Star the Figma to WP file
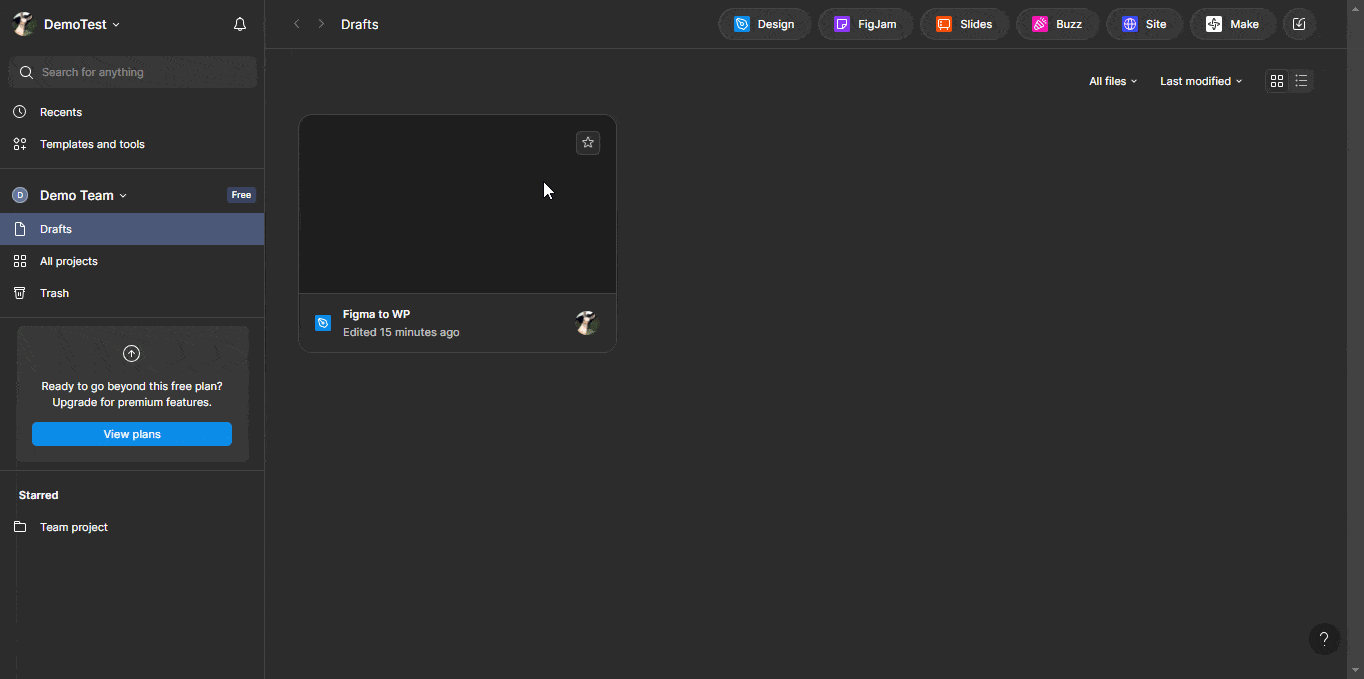 [x=588, y=143]
